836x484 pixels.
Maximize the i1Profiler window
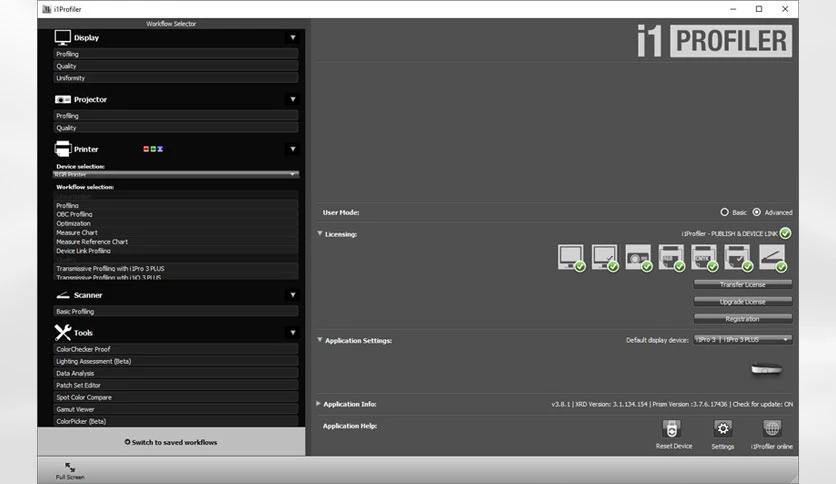[x=759, y=9]
